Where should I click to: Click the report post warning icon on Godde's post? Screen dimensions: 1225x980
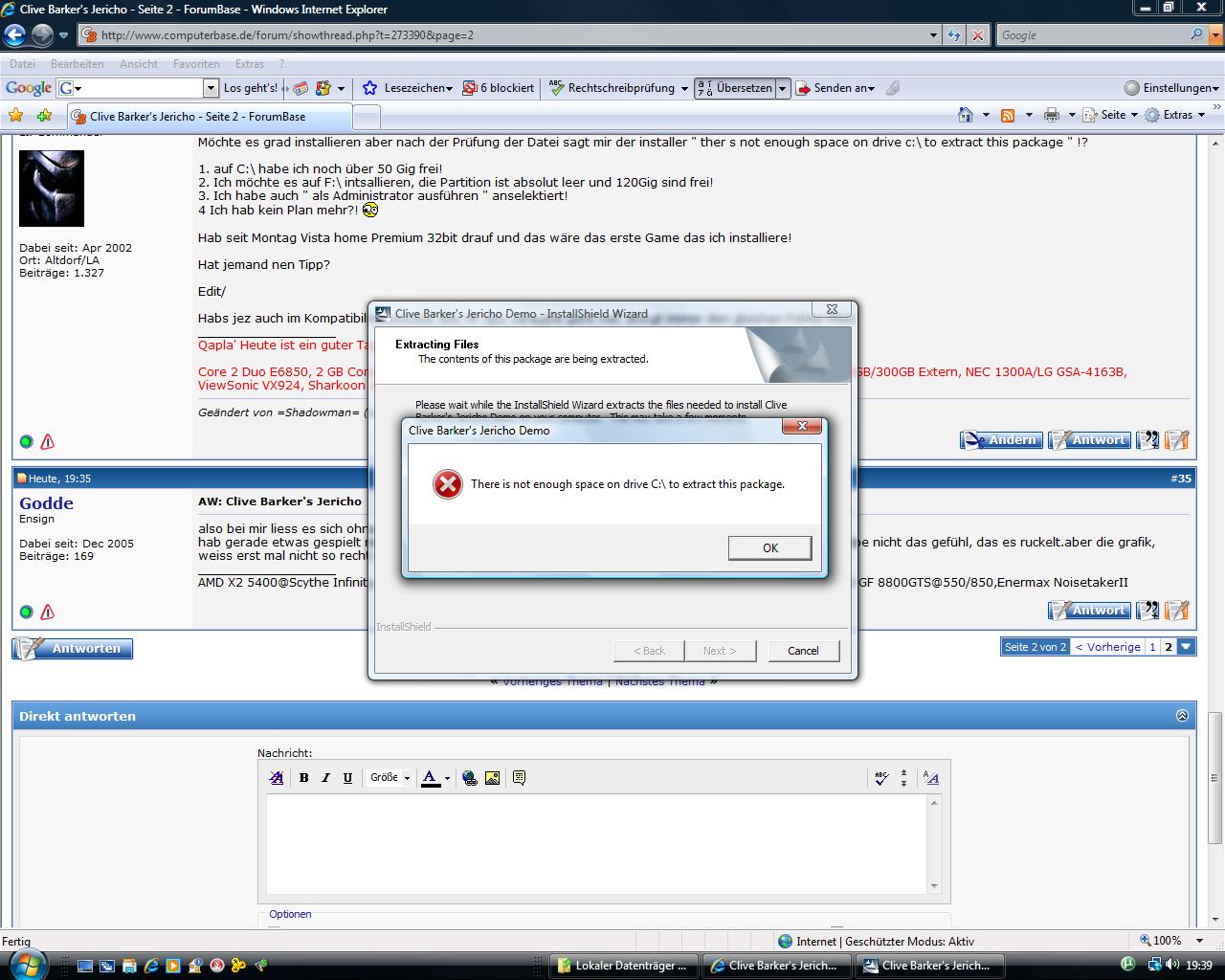pos(47,612)
